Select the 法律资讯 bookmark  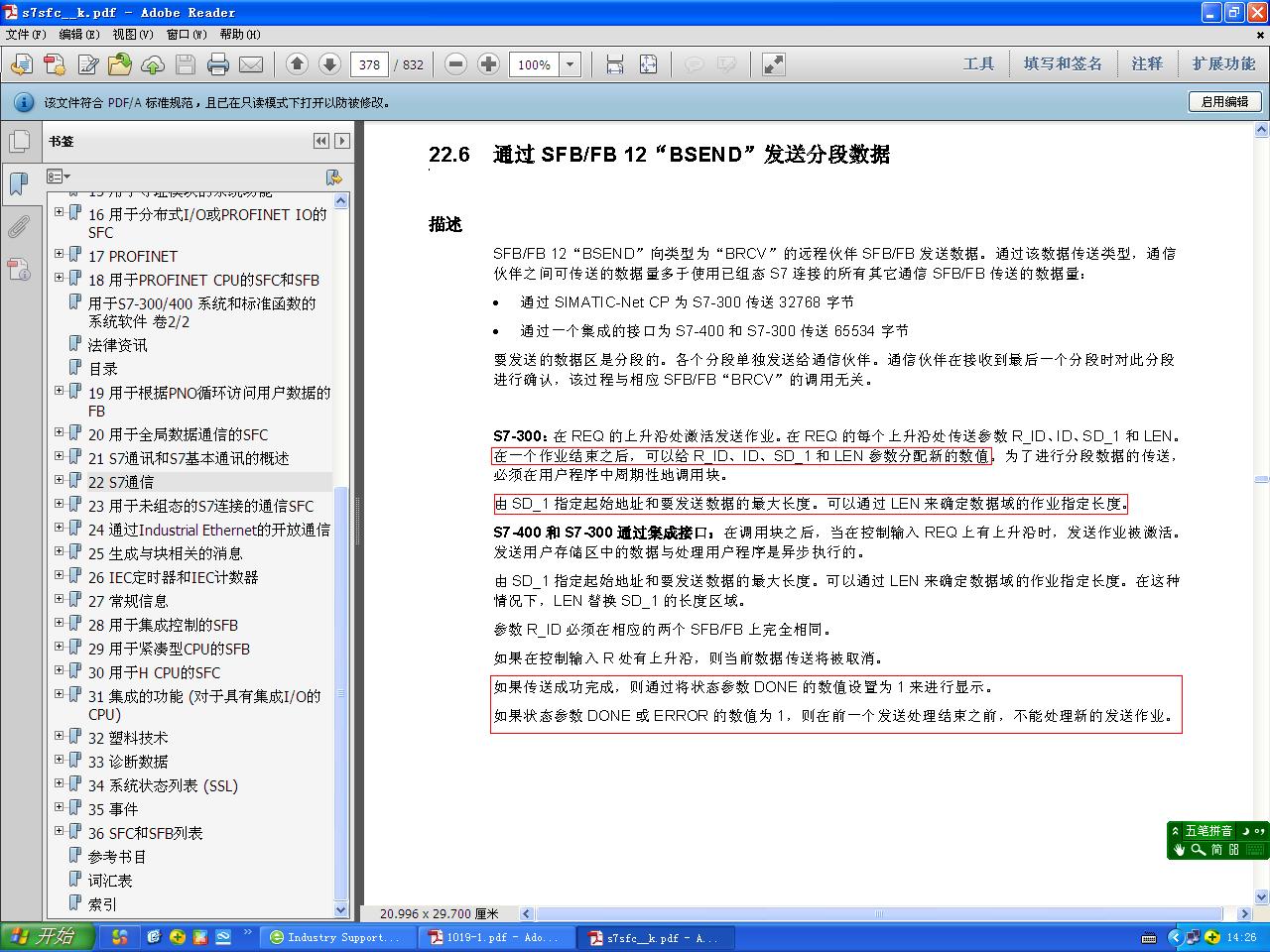(117, 345)
